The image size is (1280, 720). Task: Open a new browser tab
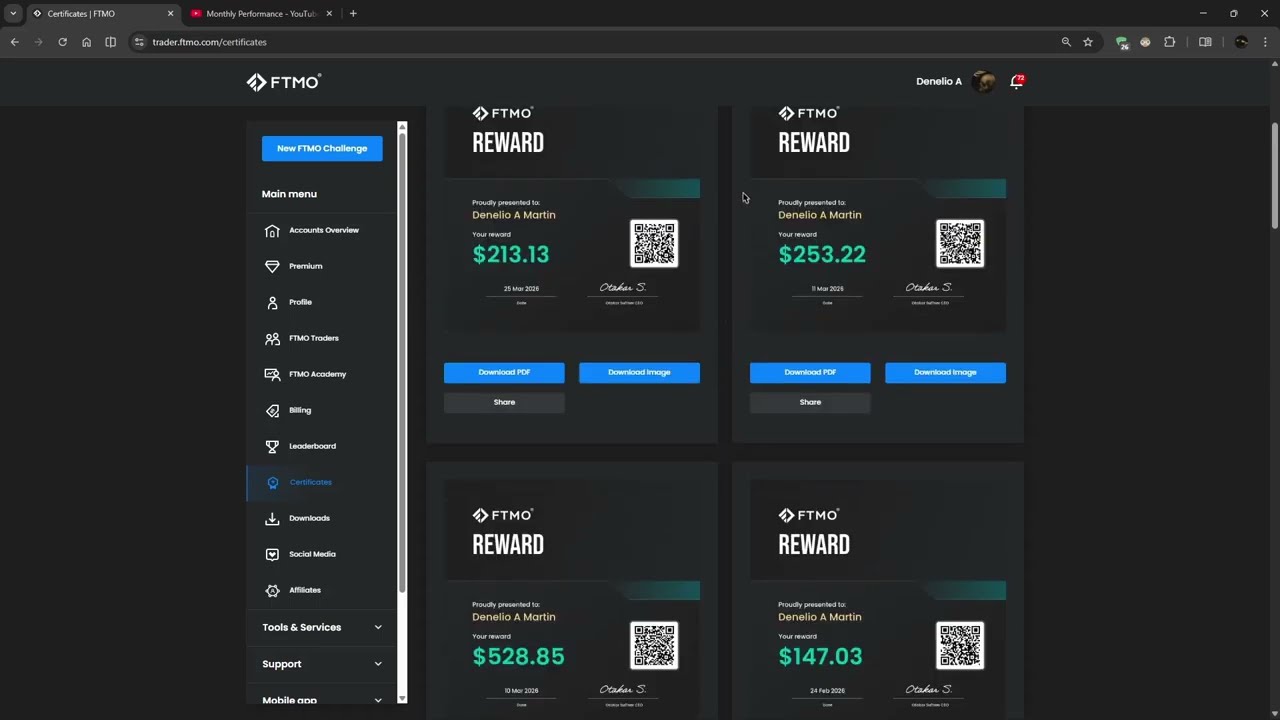tap(353, 13)
